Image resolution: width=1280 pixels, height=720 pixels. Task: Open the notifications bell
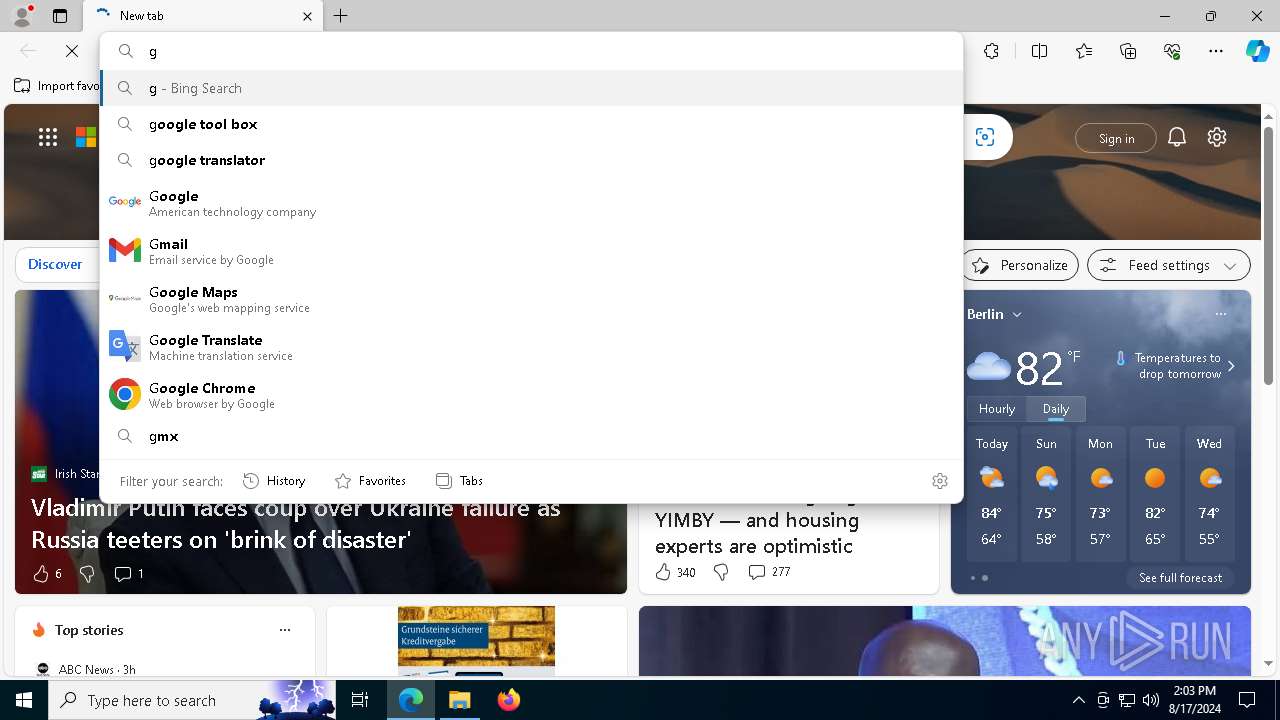[x=1177, y=138]
